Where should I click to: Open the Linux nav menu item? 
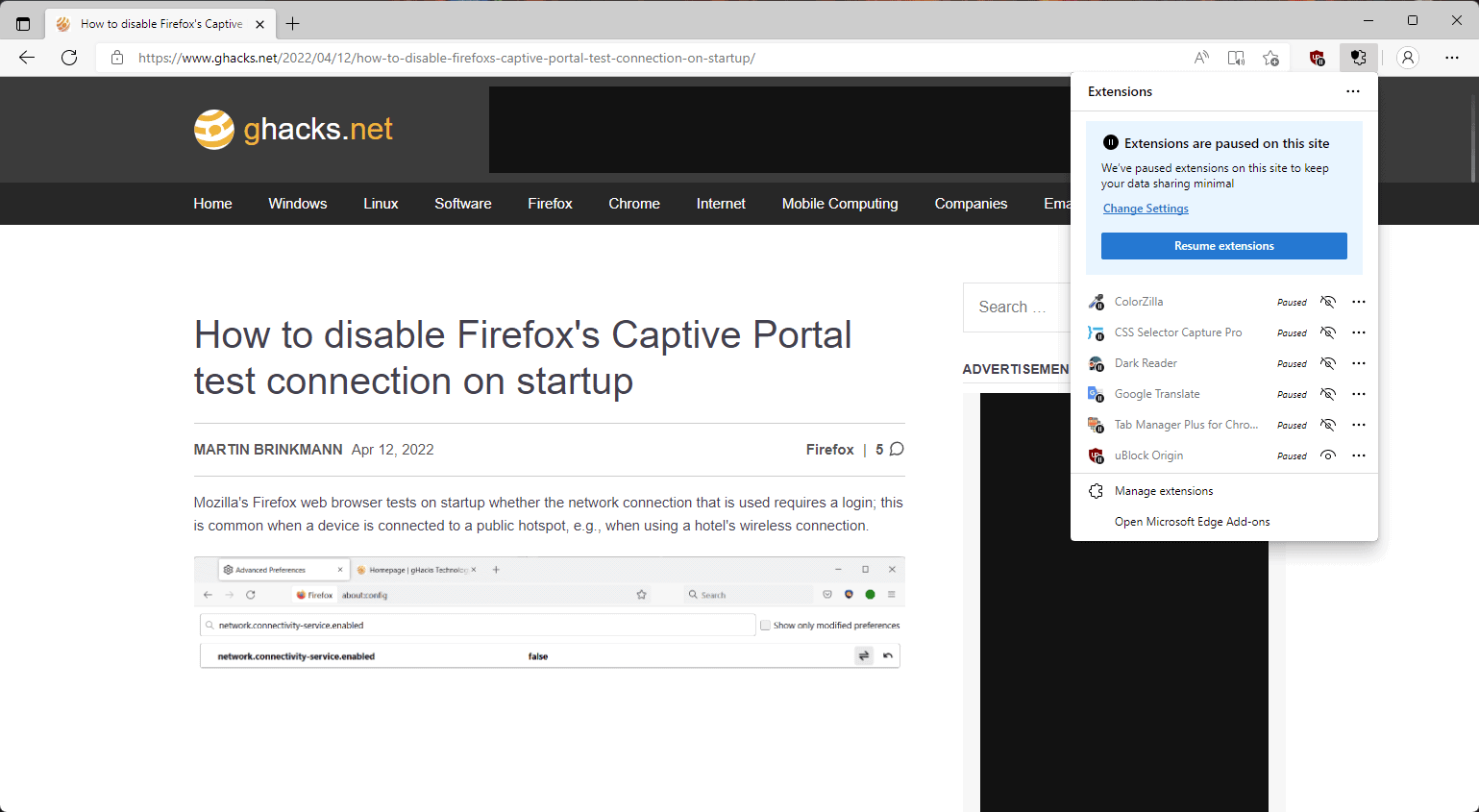coord(381,204)
